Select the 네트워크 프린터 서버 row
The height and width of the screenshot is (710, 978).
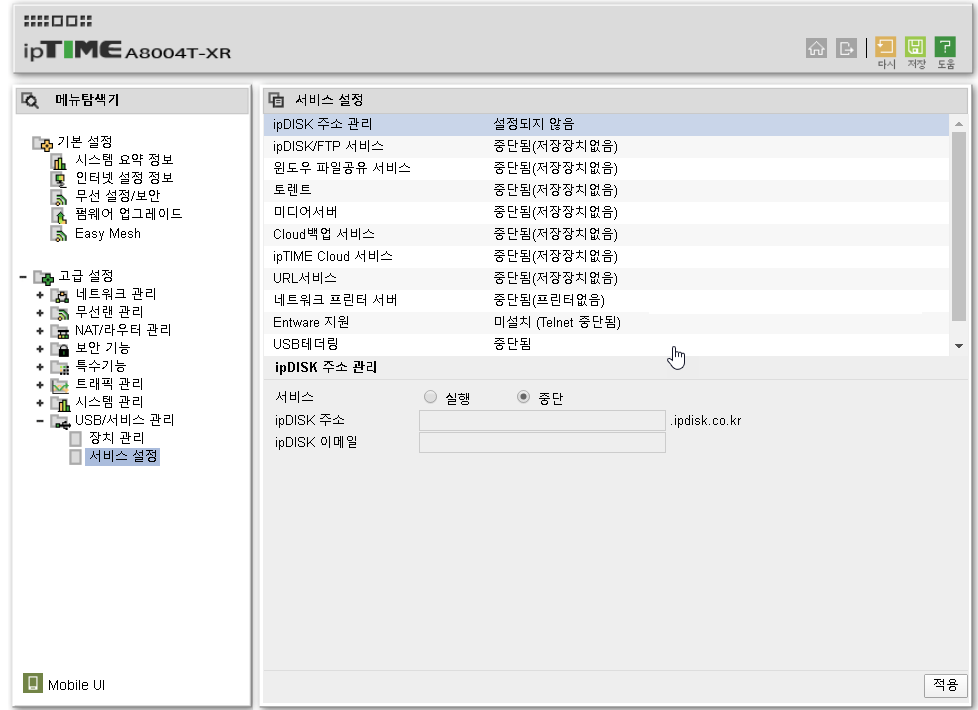606,300
